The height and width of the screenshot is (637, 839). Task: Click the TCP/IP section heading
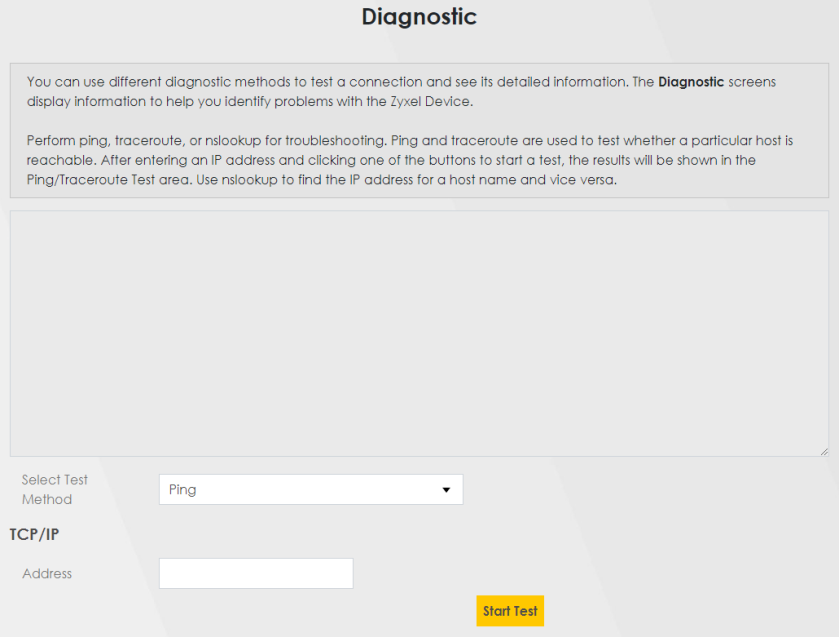tap(34, 534)
